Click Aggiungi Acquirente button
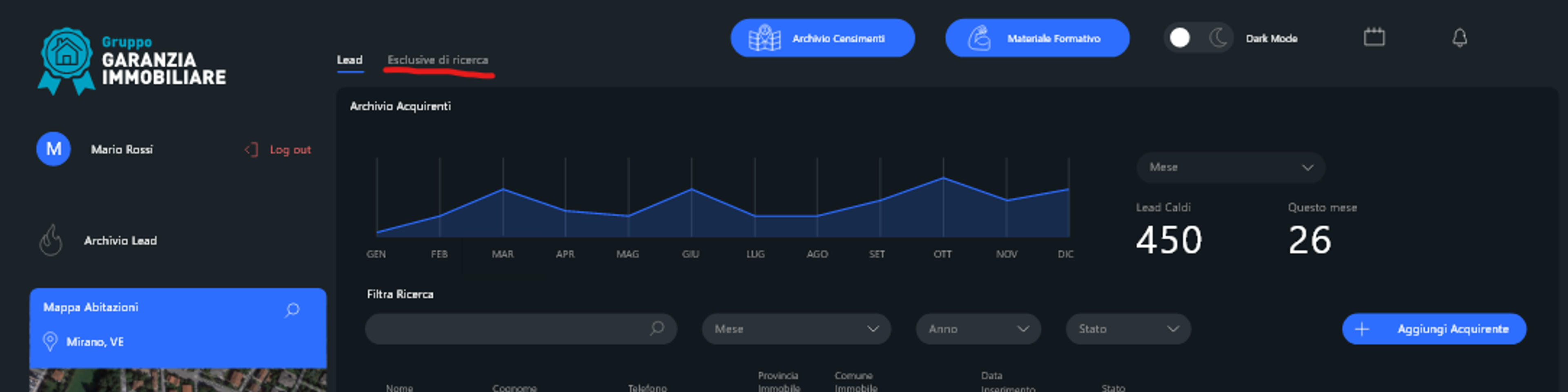Screen dimensions: 1568x392 tap(1434, 329)
